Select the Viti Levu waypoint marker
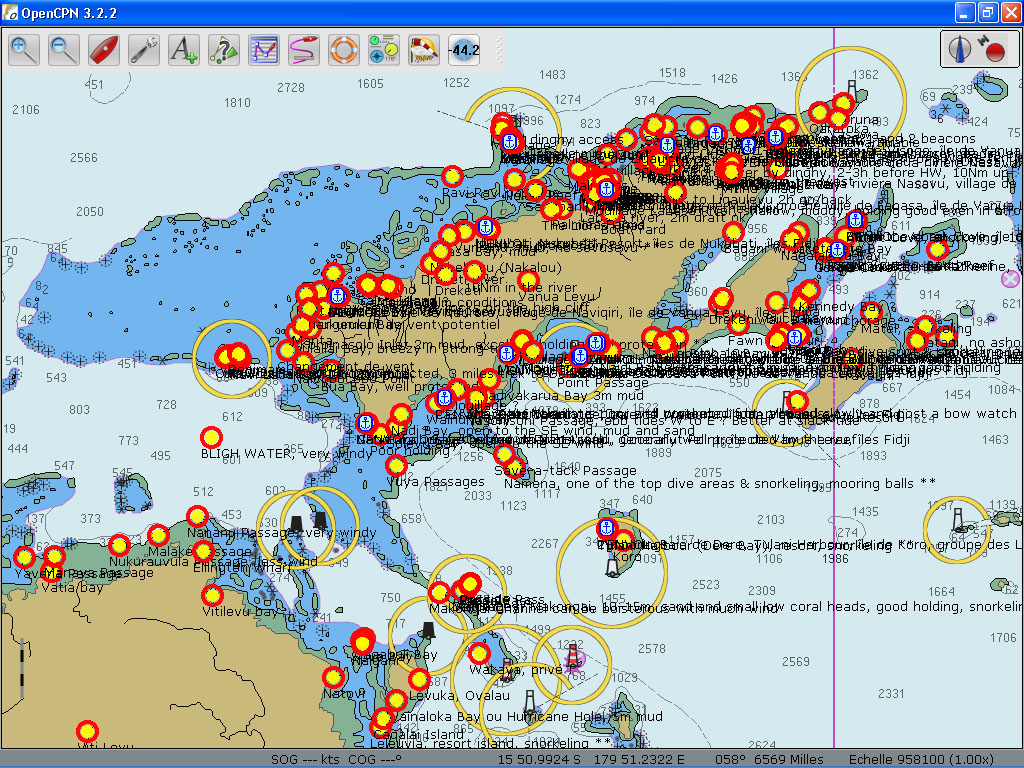 pos(87,731)
